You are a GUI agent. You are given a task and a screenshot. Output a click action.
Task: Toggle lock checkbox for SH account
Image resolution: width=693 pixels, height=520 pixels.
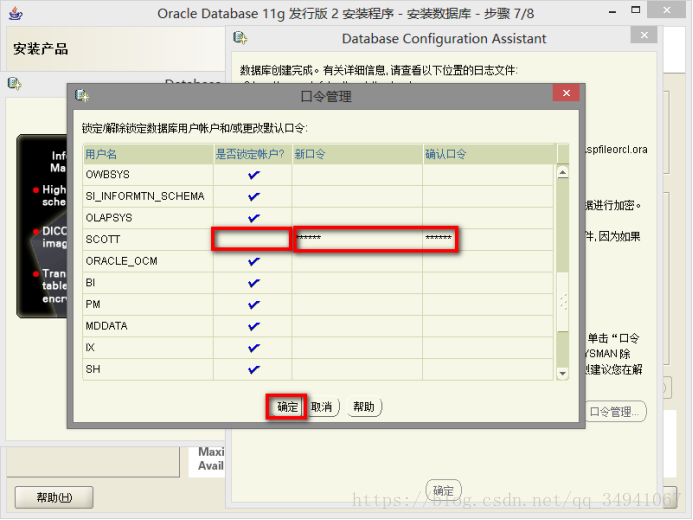pos(254,370)
